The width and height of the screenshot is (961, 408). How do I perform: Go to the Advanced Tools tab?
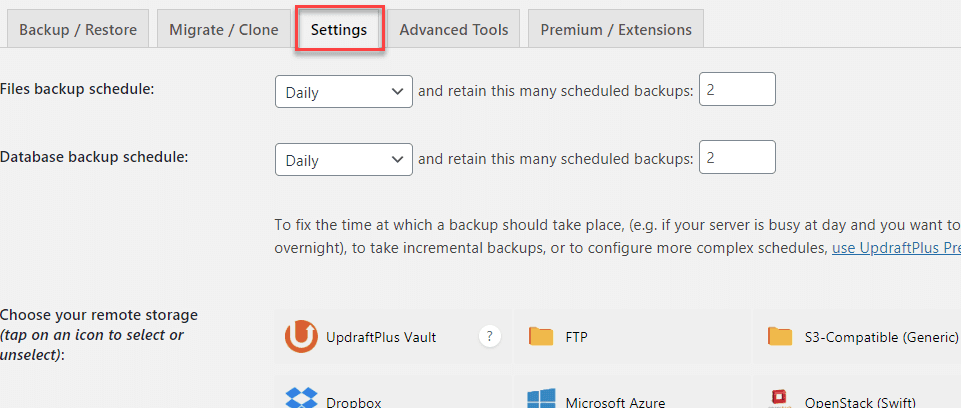[454, 29]
